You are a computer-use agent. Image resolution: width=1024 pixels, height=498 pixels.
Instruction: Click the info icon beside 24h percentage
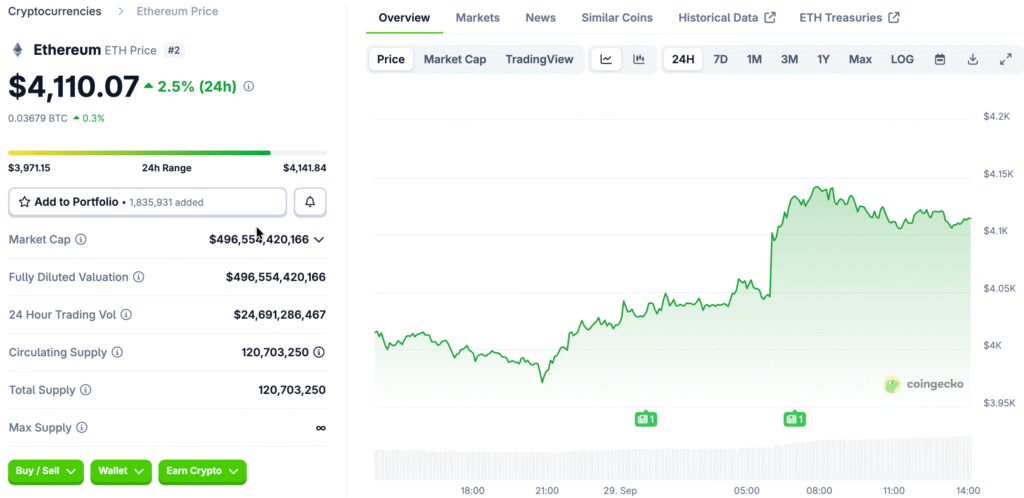[249, 86]
